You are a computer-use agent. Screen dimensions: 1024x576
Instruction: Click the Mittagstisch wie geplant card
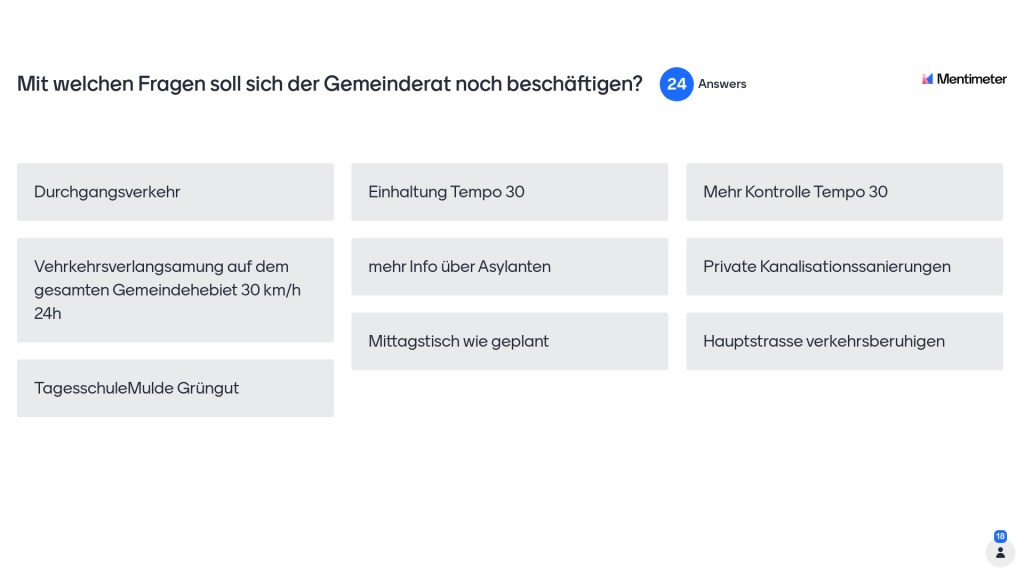click(x=509, y=341)
